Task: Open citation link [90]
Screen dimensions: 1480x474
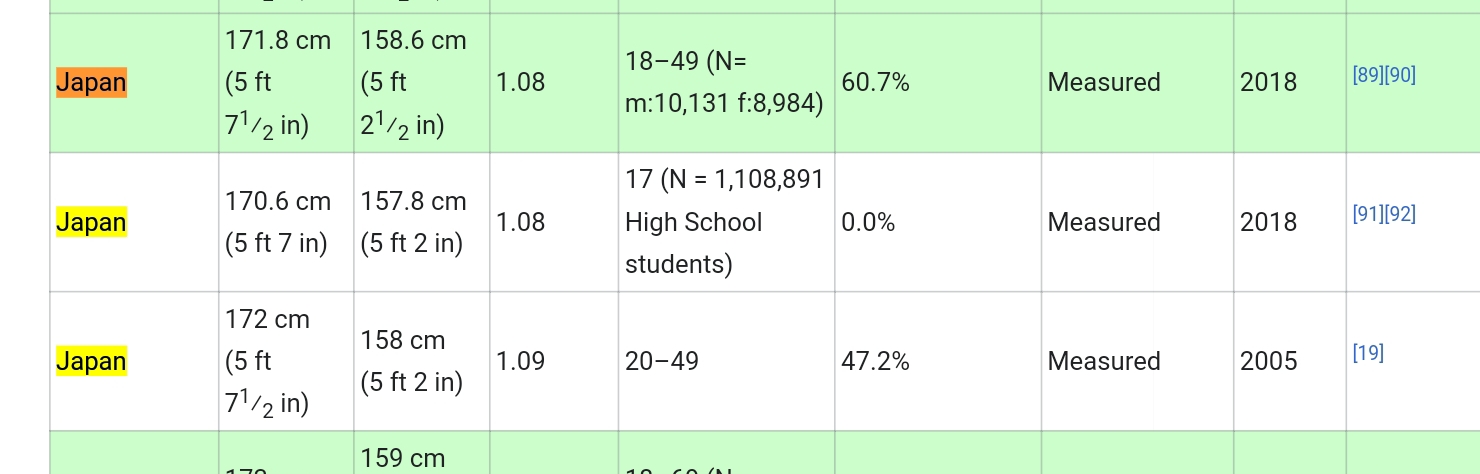Action: click(x=1400, y=75)
